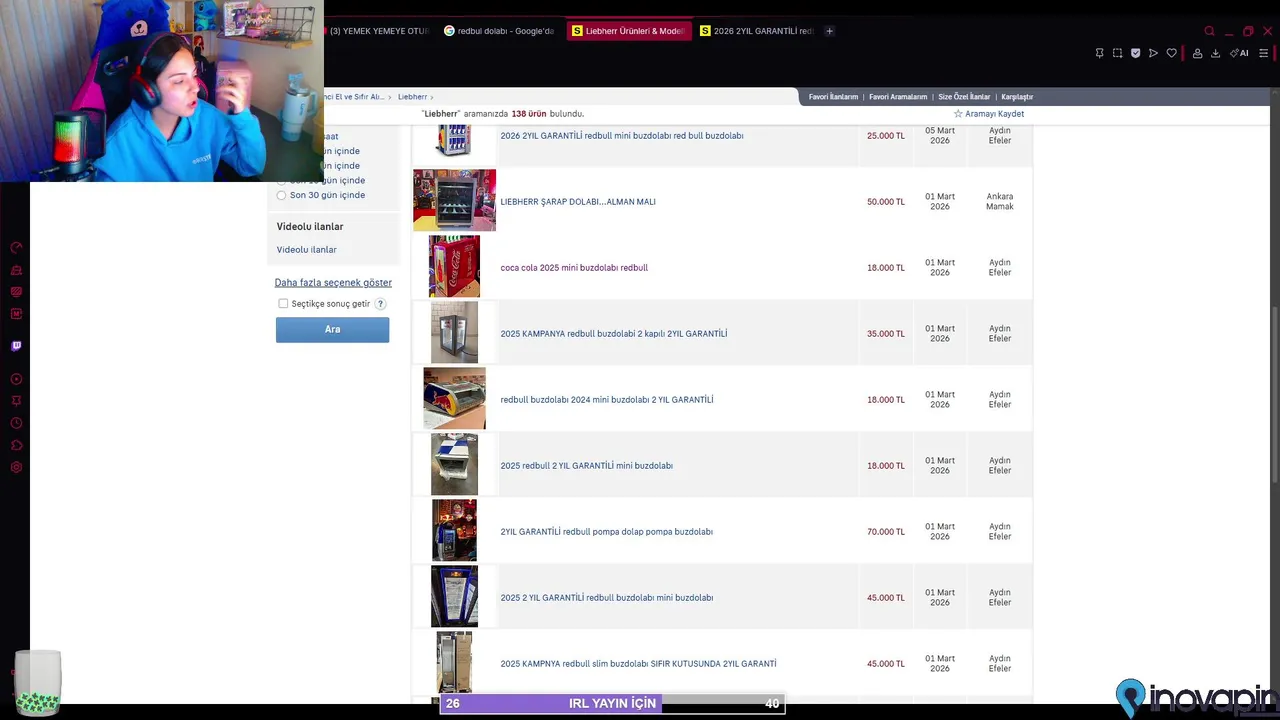Click the pin icon in browser toolbar
The width and height of the screenshot is (1280, 720).
tap(1099, 53)
